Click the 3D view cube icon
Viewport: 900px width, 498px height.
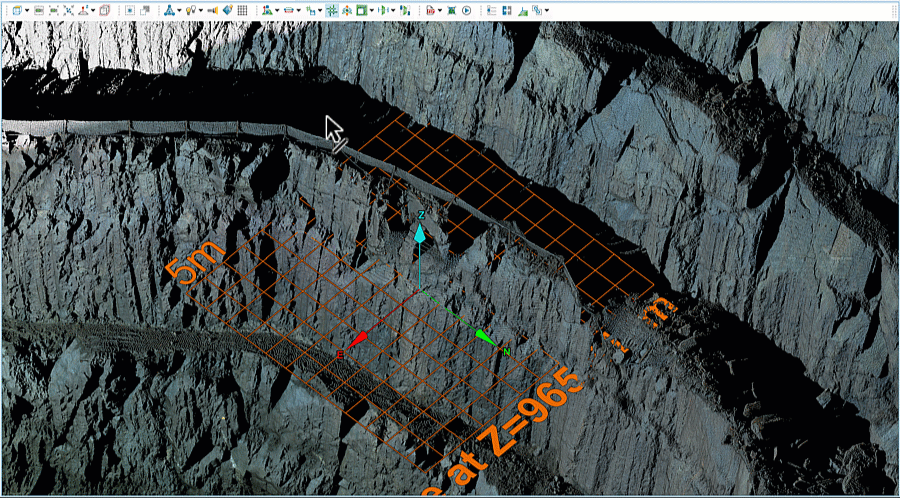[16, 10]
